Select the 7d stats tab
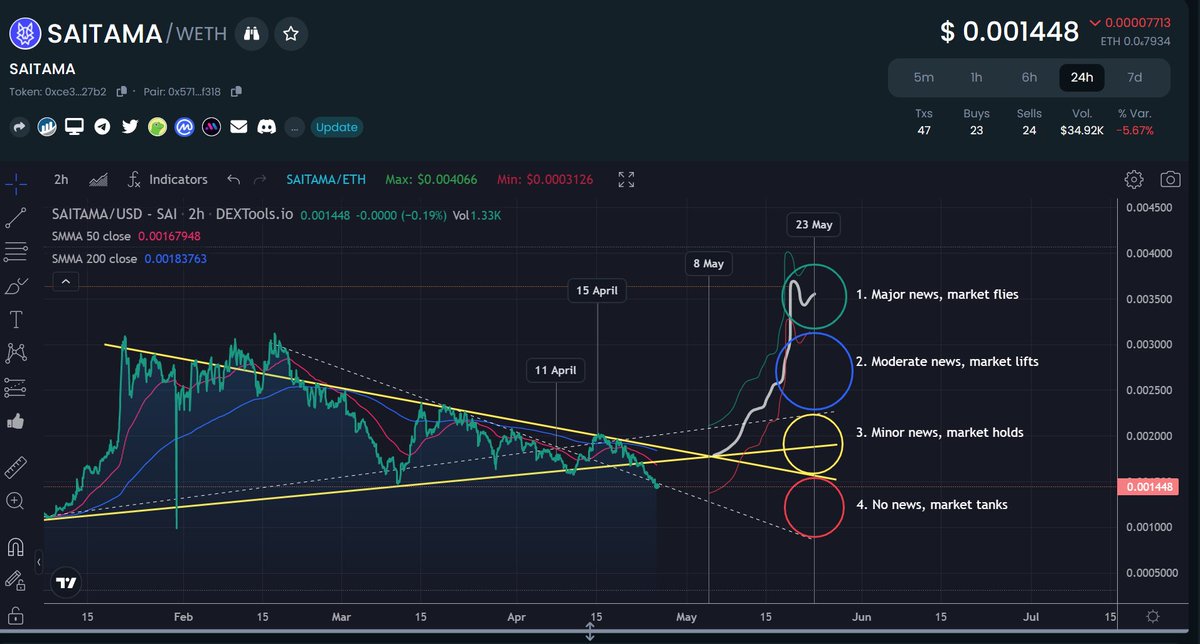Screen dimensions: 1200x644 (1135, 77)
